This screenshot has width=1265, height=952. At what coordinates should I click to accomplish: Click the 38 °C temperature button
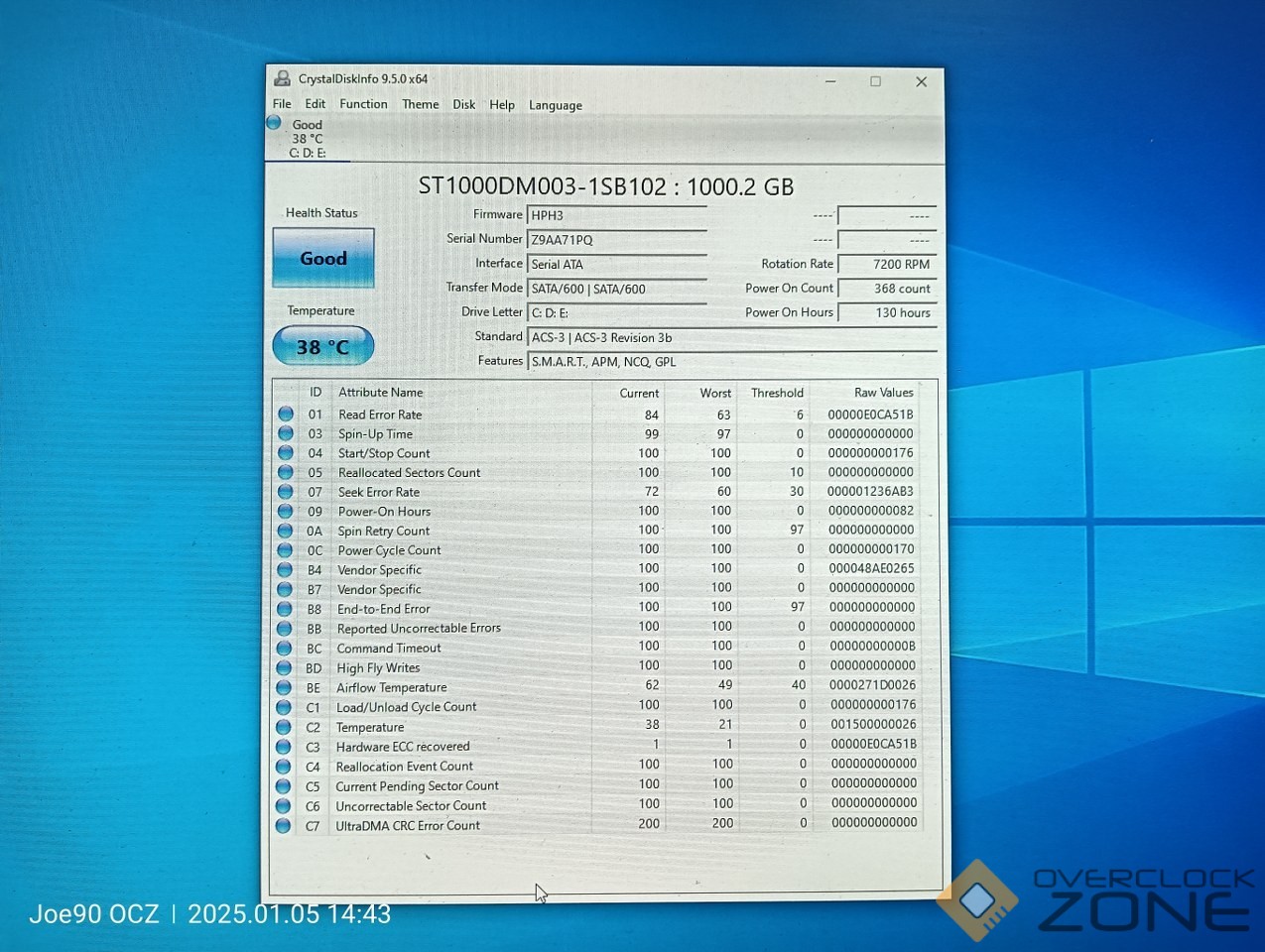pyautogui.click(x=323, y=346)
